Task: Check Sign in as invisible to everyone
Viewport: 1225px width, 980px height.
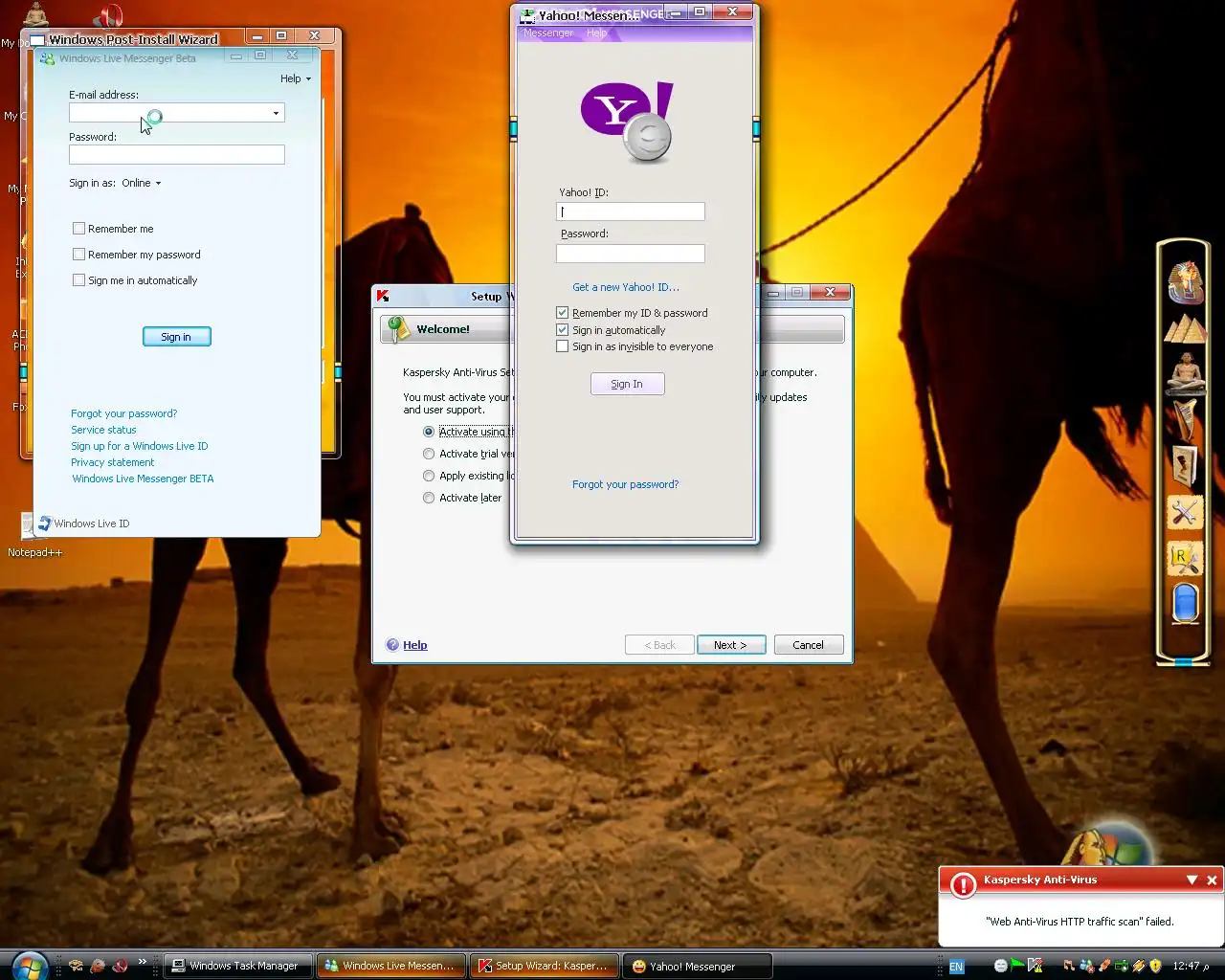Action: pyautogui.click(x=562, y=346)
